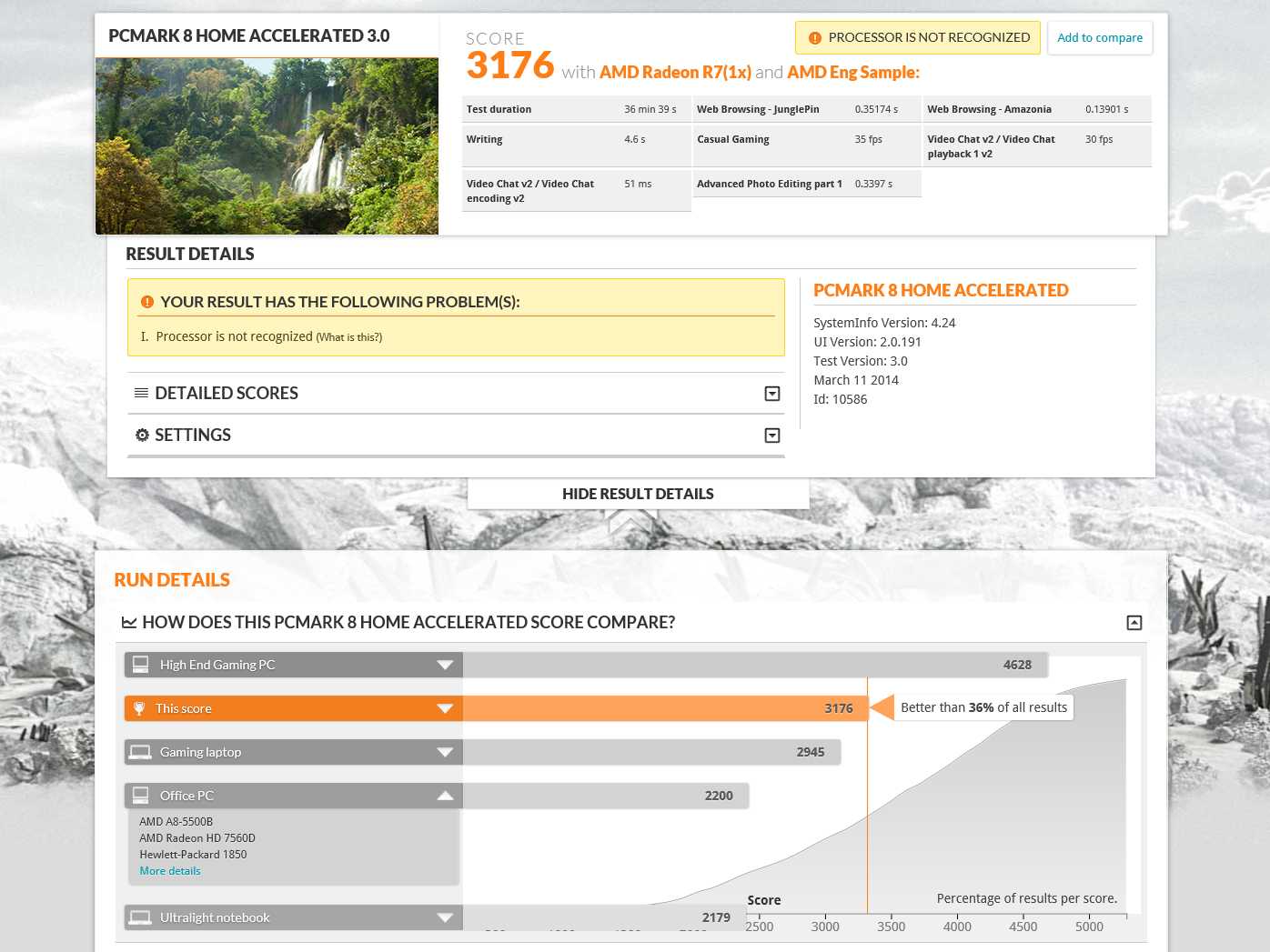Click the Id: 10586 text
The image size is (1270, 952).
click(841, 399)
